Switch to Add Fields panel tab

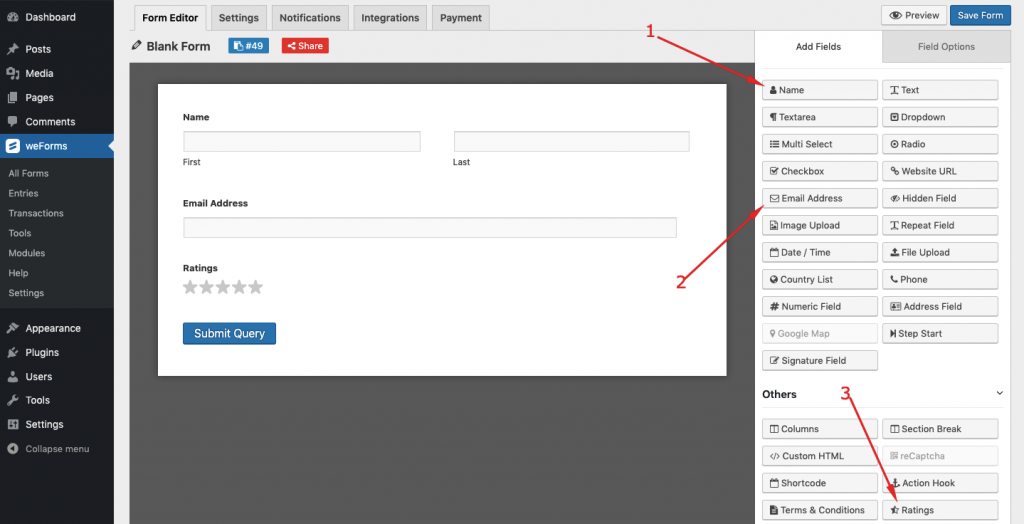818,46
